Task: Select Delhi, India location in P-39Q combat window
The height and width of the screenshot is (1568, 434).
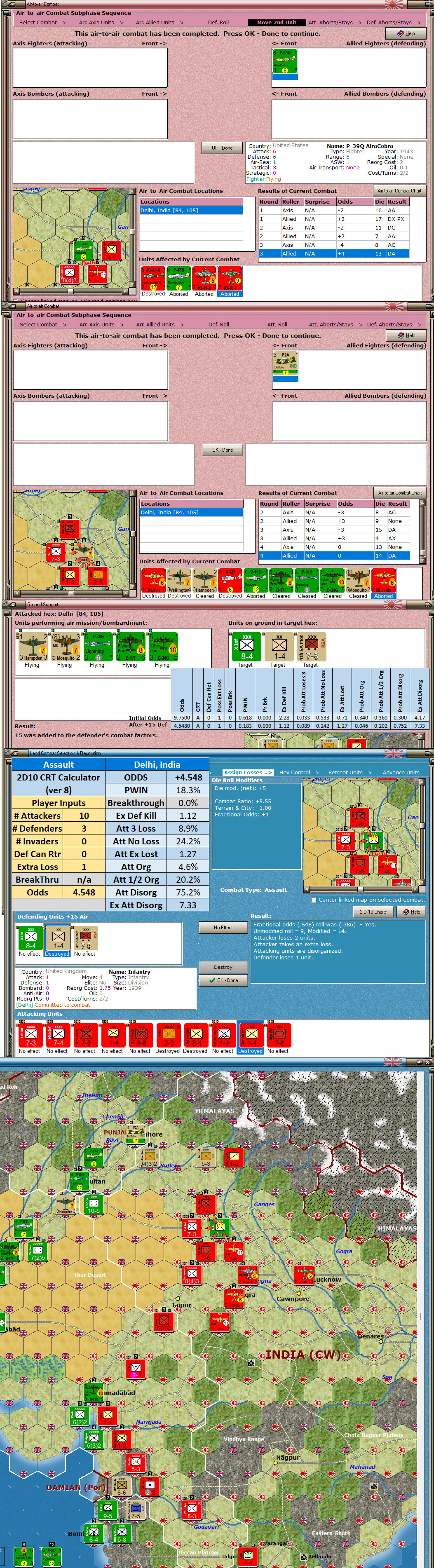Action: click(x=191, y=211)
